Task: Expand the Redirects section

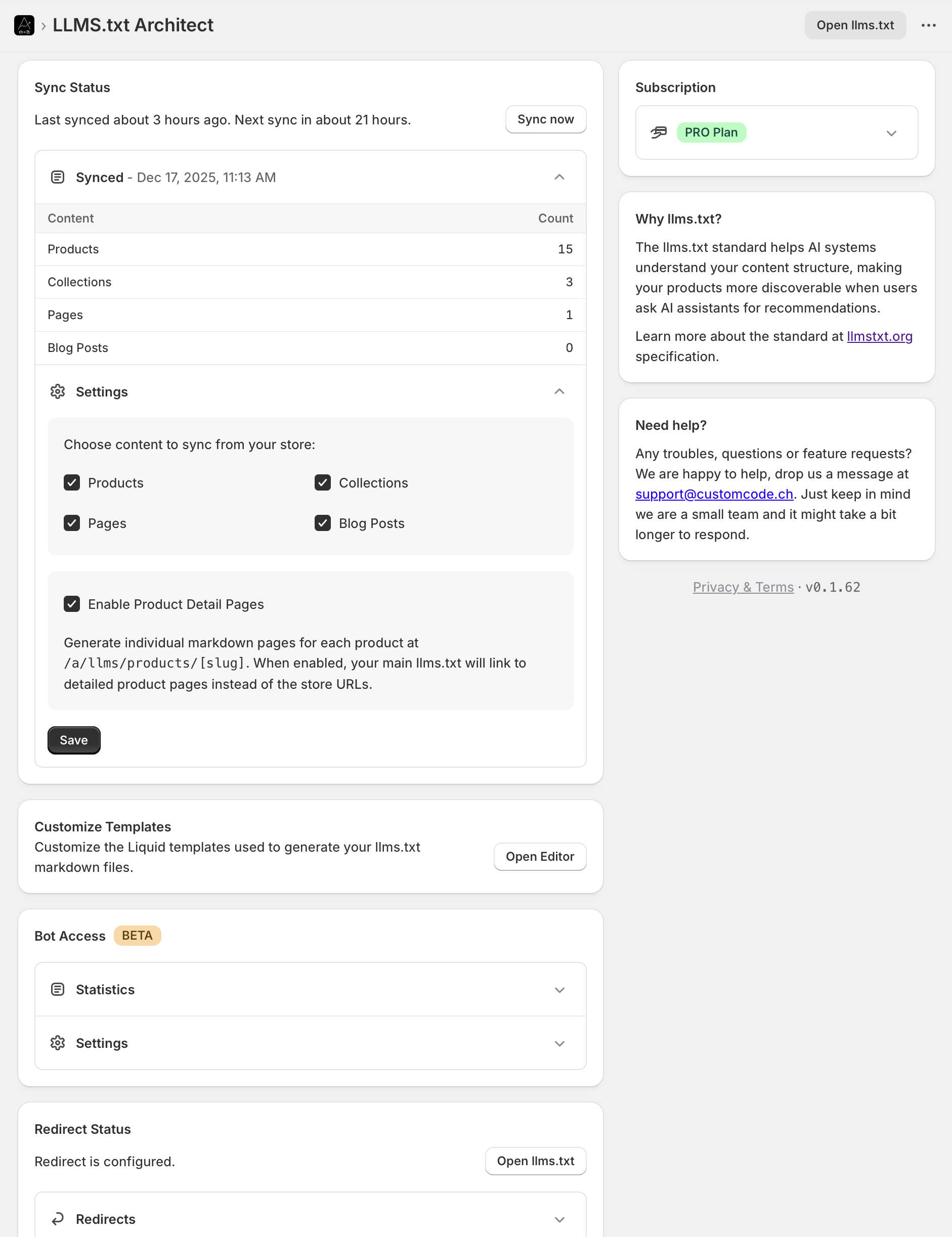Action: [559, 1219]
